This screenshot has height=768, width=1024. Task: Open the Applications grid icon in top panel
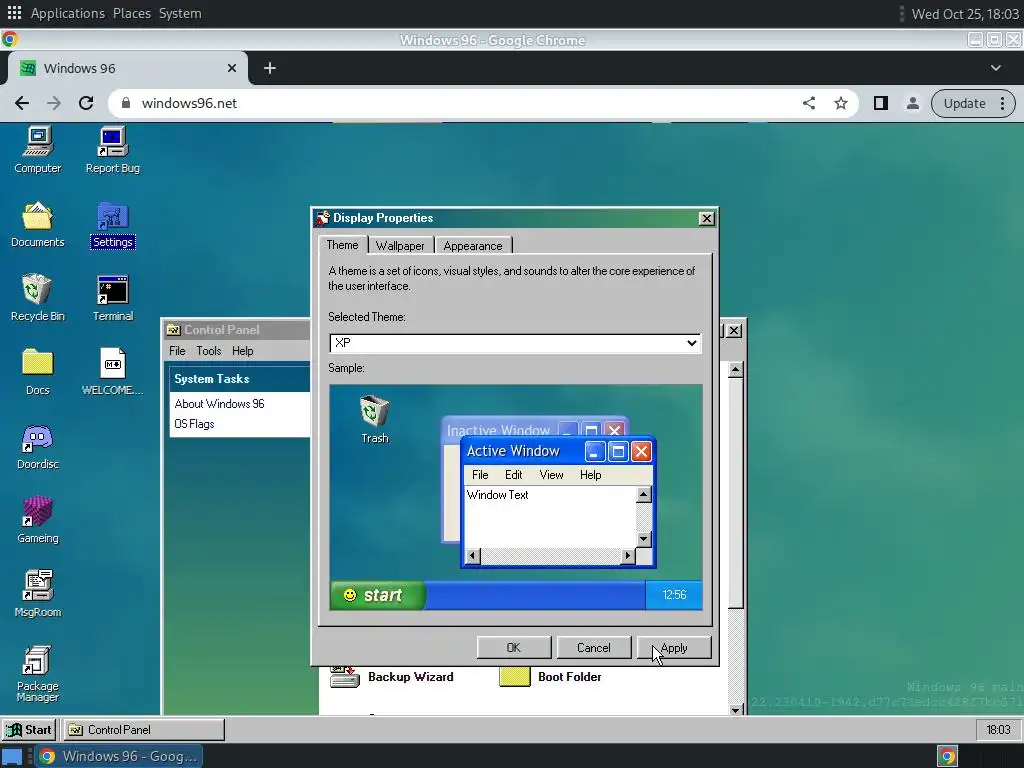(14, 12)
